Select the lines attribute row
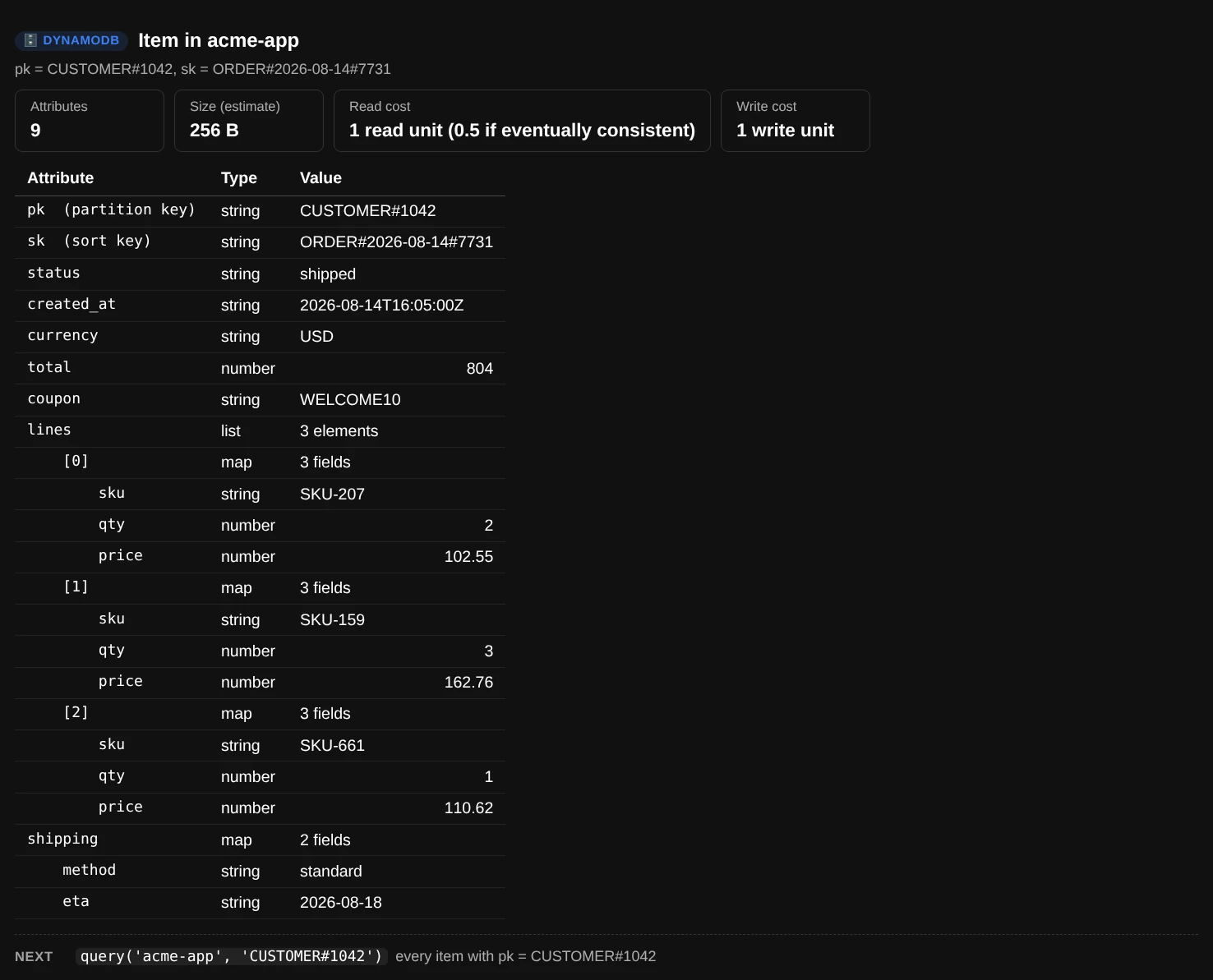This screenshot has width=1213, height=980. 260,431
